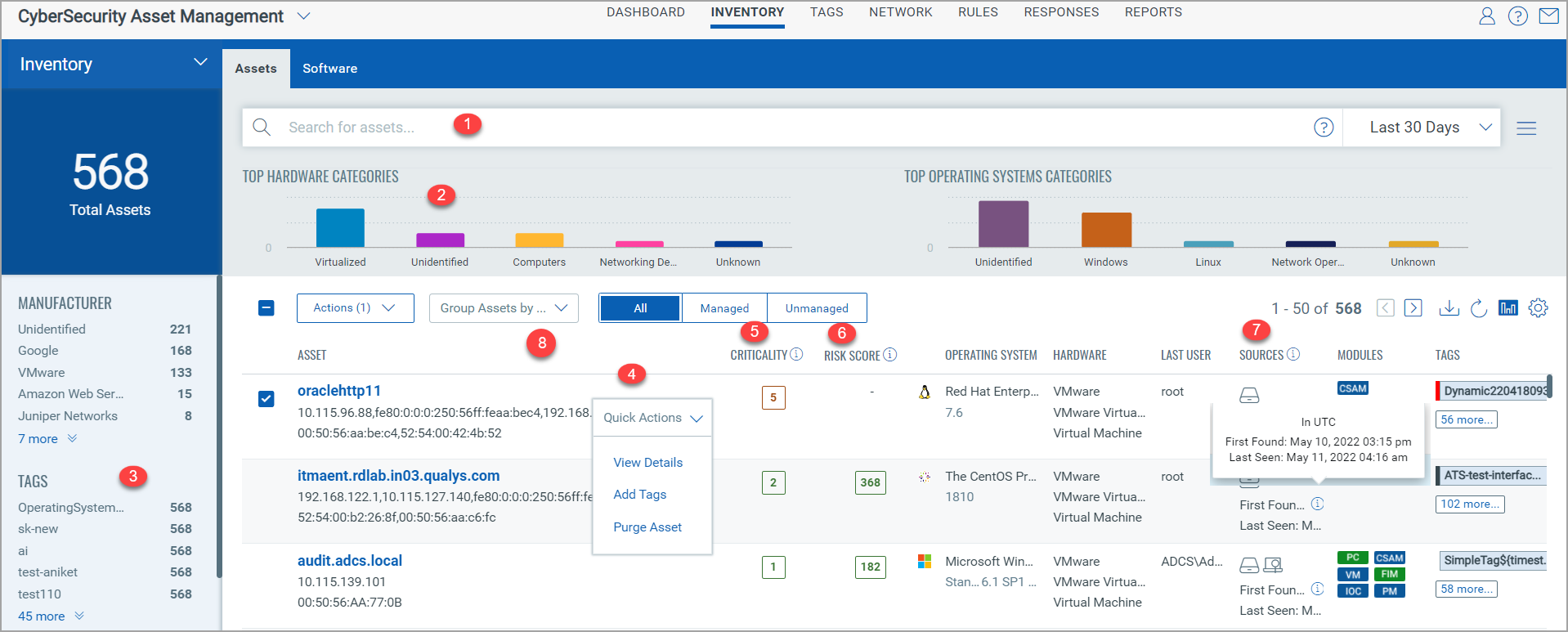Expand 7 more manufacturers
1568x632 pixels.
[x=47, y=439]
